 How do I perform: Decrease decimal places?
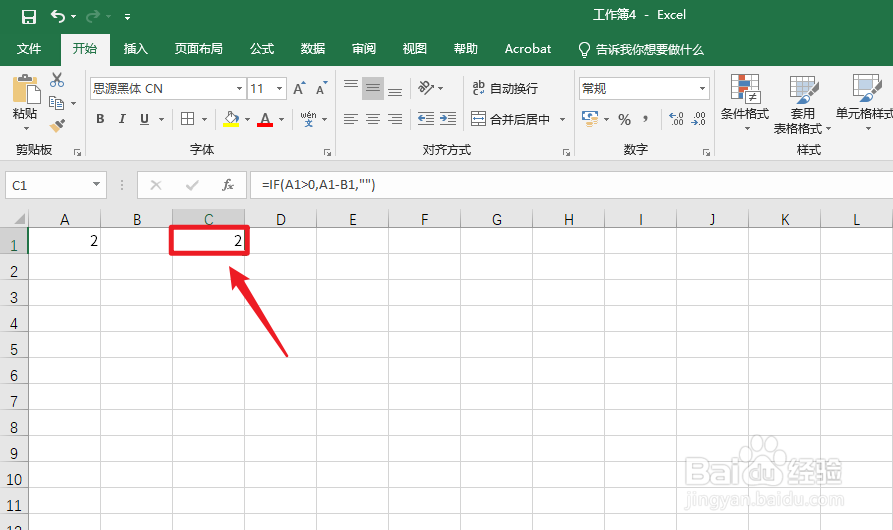coord(698,118)
